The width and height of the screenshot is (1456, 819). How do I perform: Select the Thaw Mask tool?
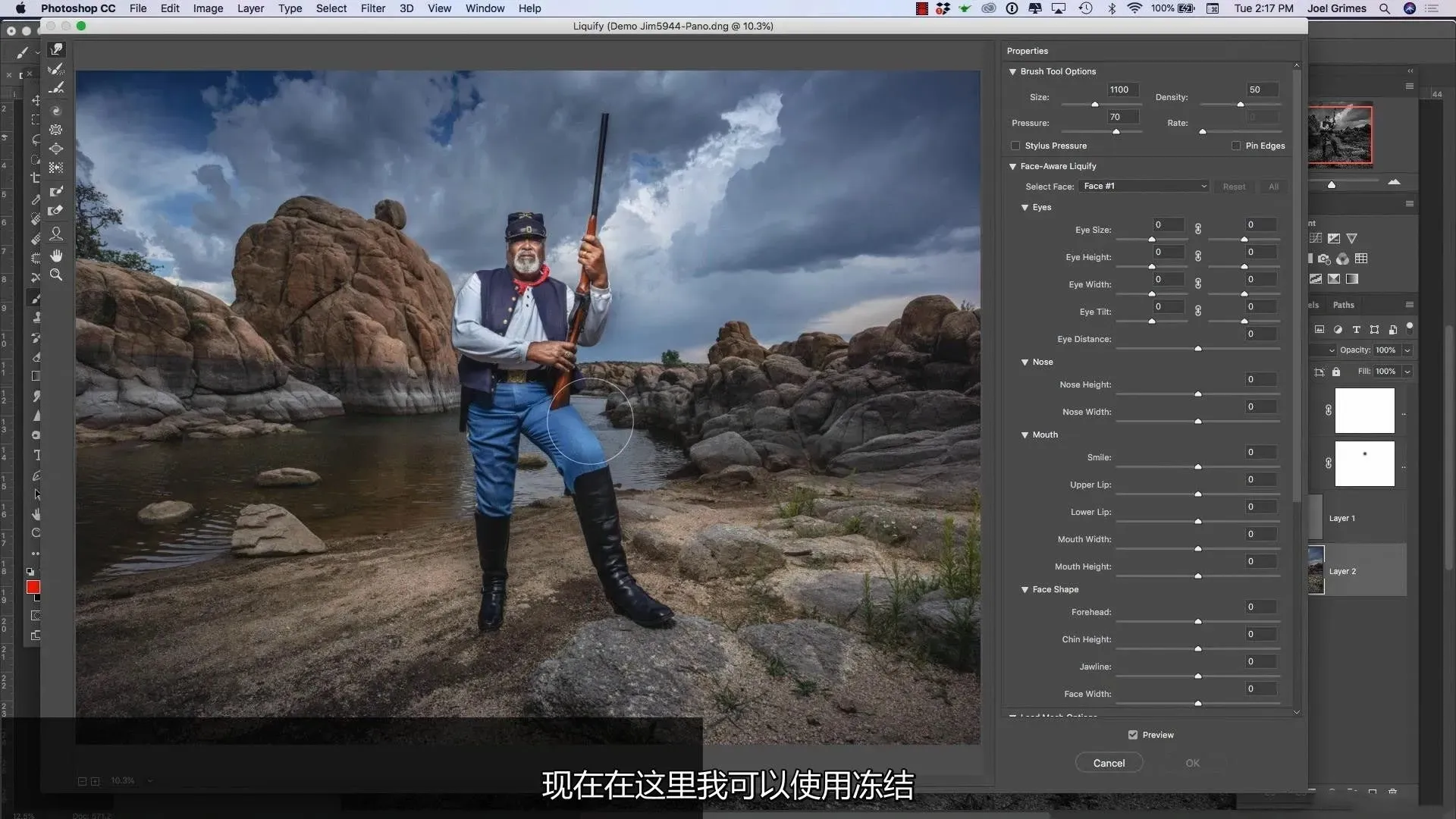(x=56, y=211)
